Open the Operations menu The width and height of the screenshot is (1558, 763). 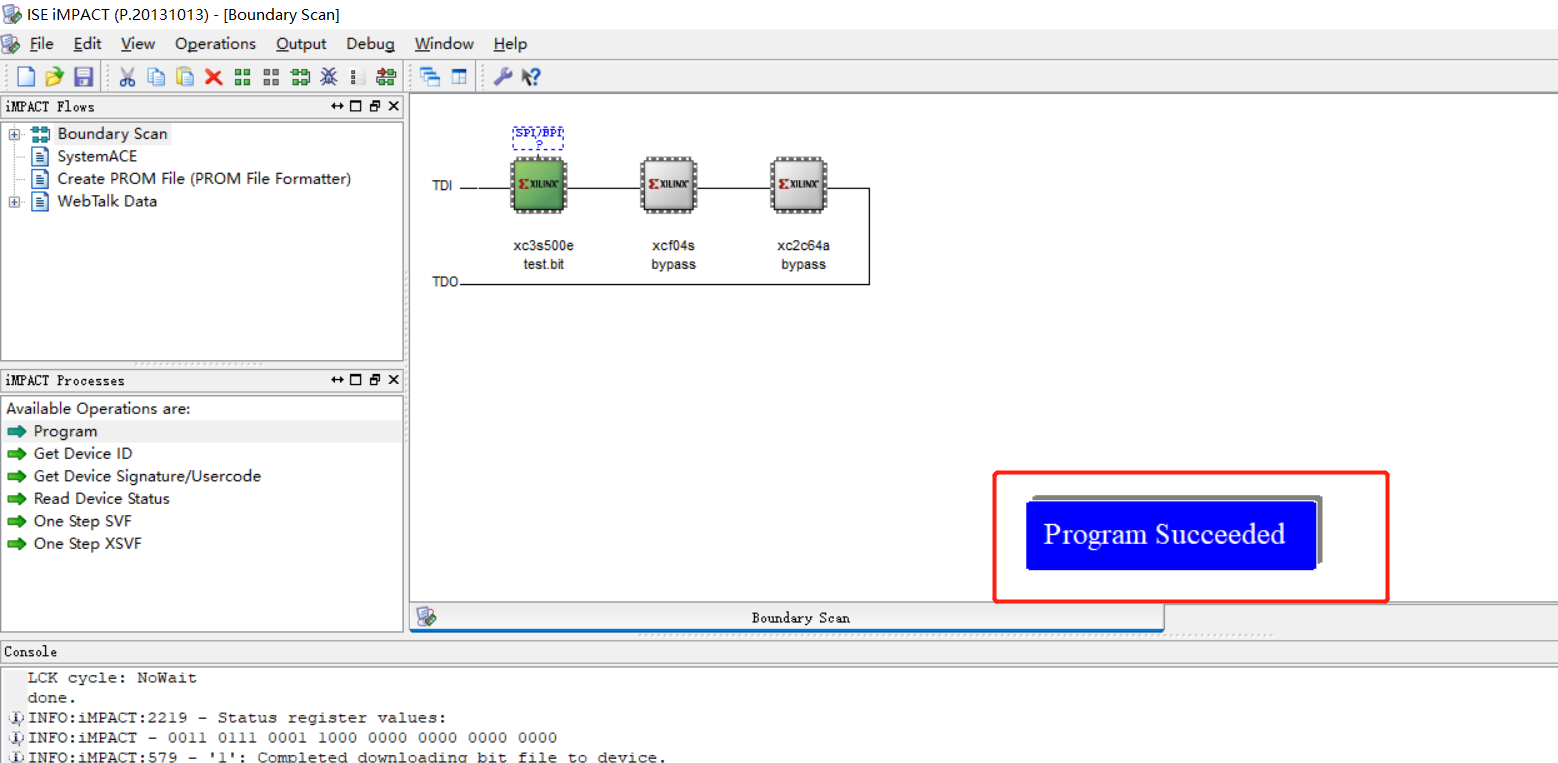[215, 44]
